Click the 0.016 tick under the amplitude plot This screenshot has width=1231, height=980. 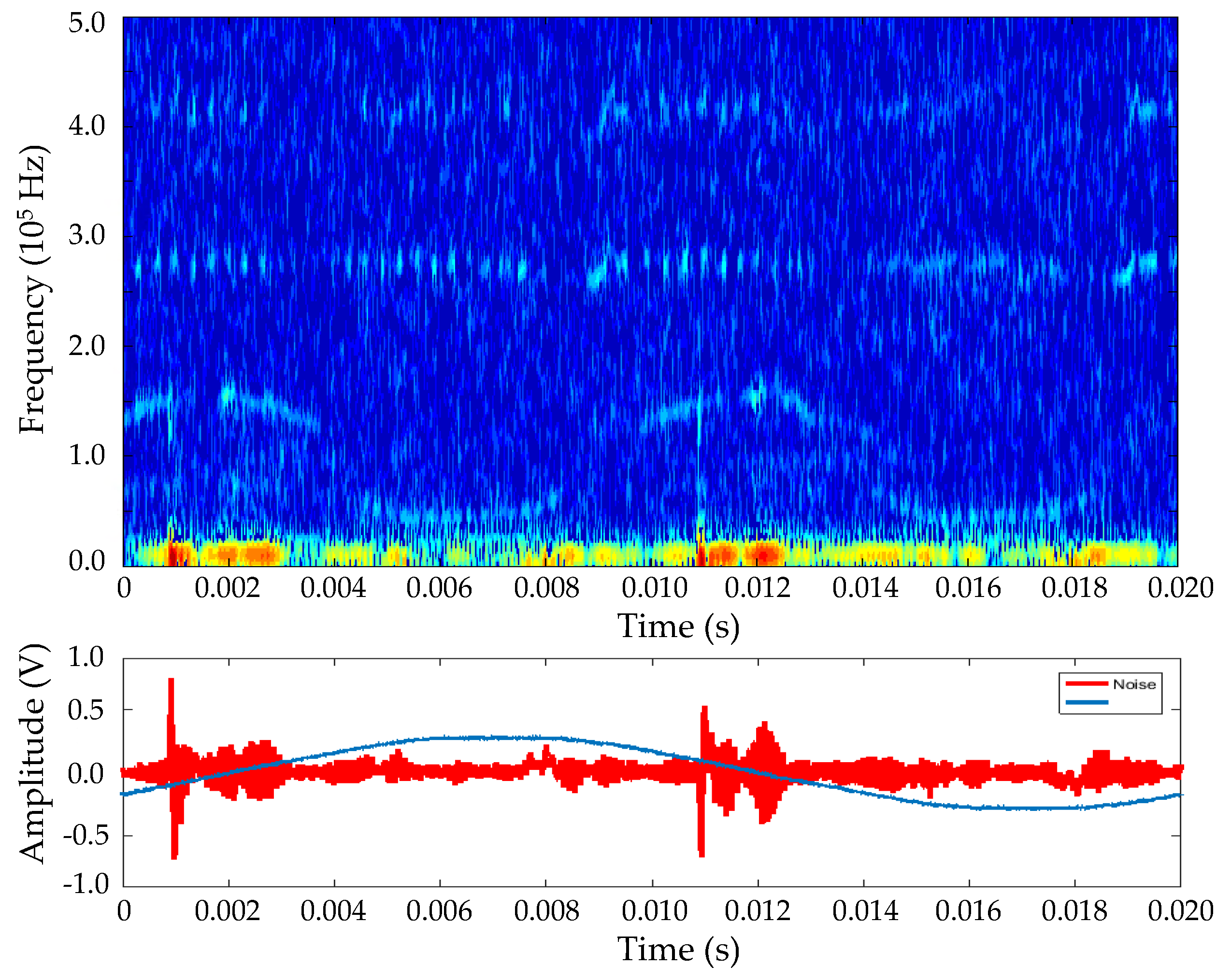pyautogui.click(x=968, y=911)
